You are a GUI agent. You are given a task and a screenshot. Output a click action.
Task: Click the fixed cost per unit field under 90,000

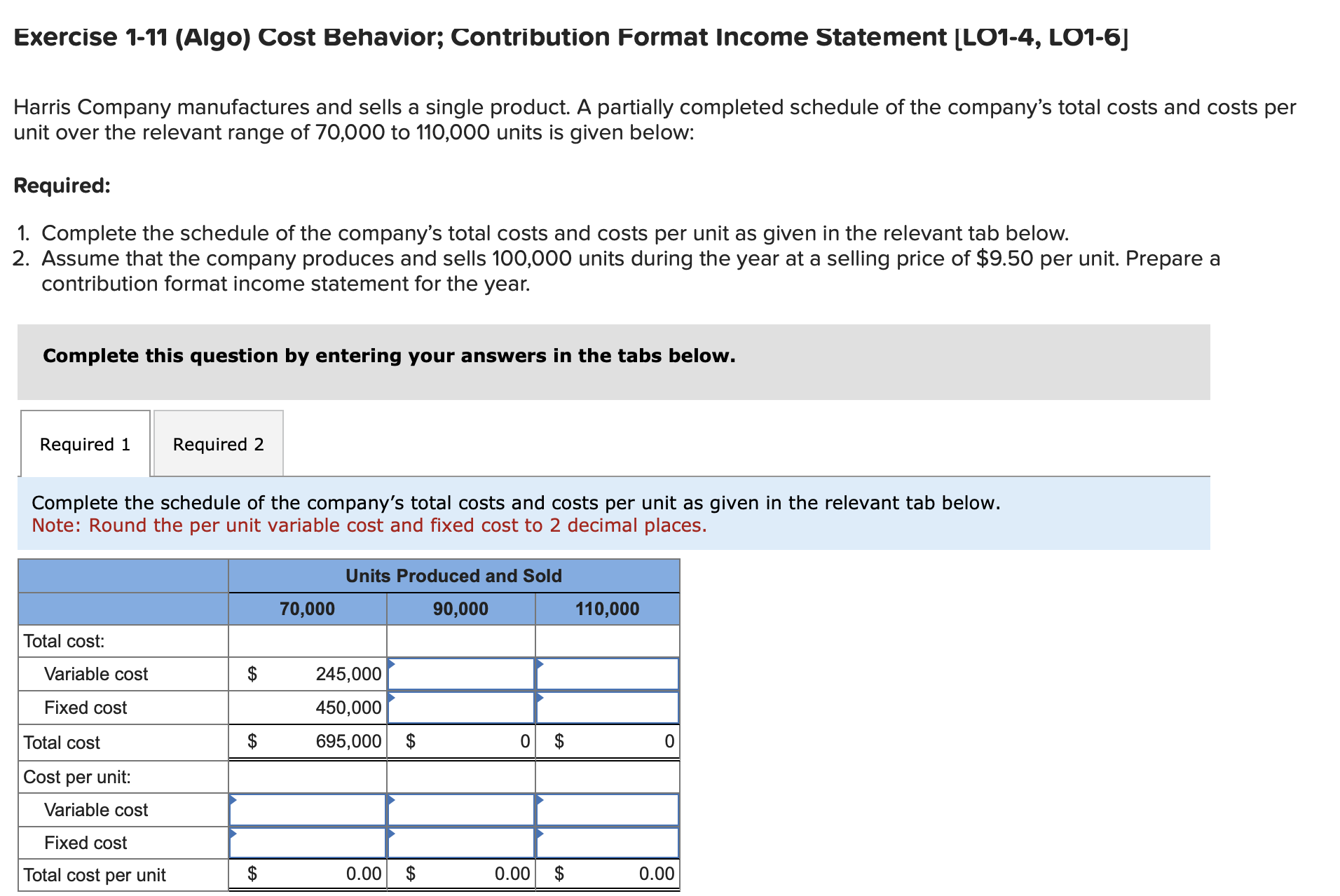[460, 842]
